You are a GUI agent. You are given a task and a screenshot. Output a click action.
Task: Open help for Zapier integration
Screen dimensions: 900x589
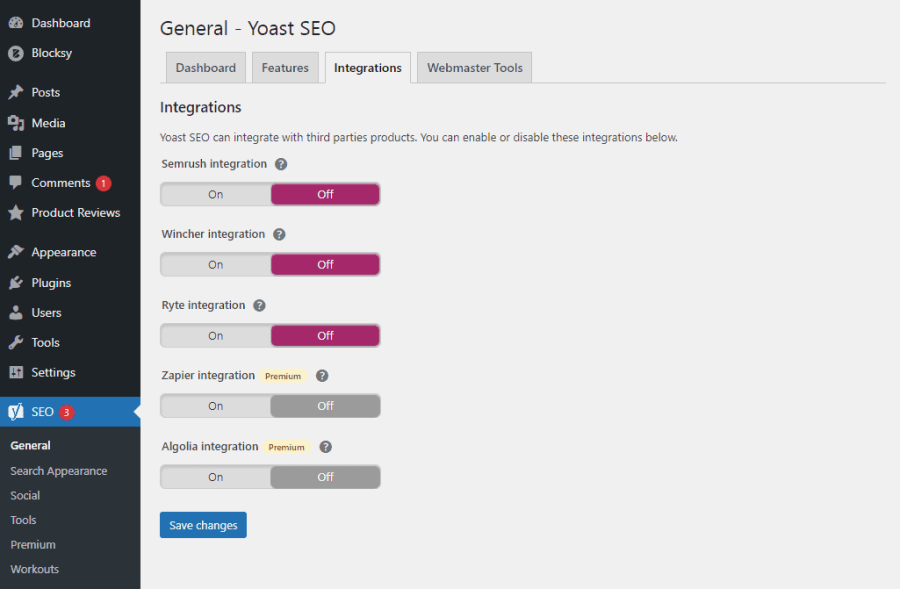(322, 376)
